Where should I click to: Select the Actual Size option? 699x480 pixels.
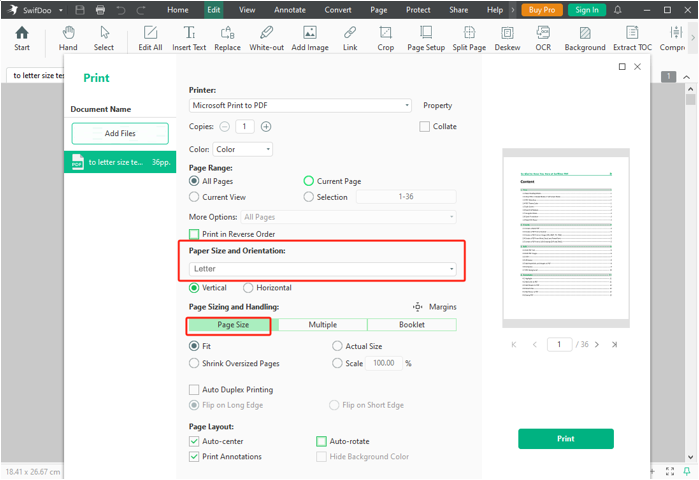coord(337,346)
